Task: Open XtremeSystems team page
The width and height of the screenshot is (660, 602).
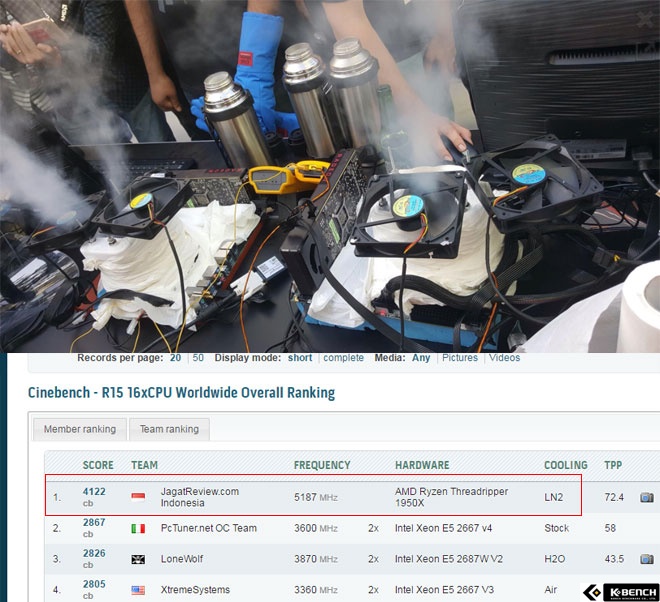Action: tap(195, 589)
